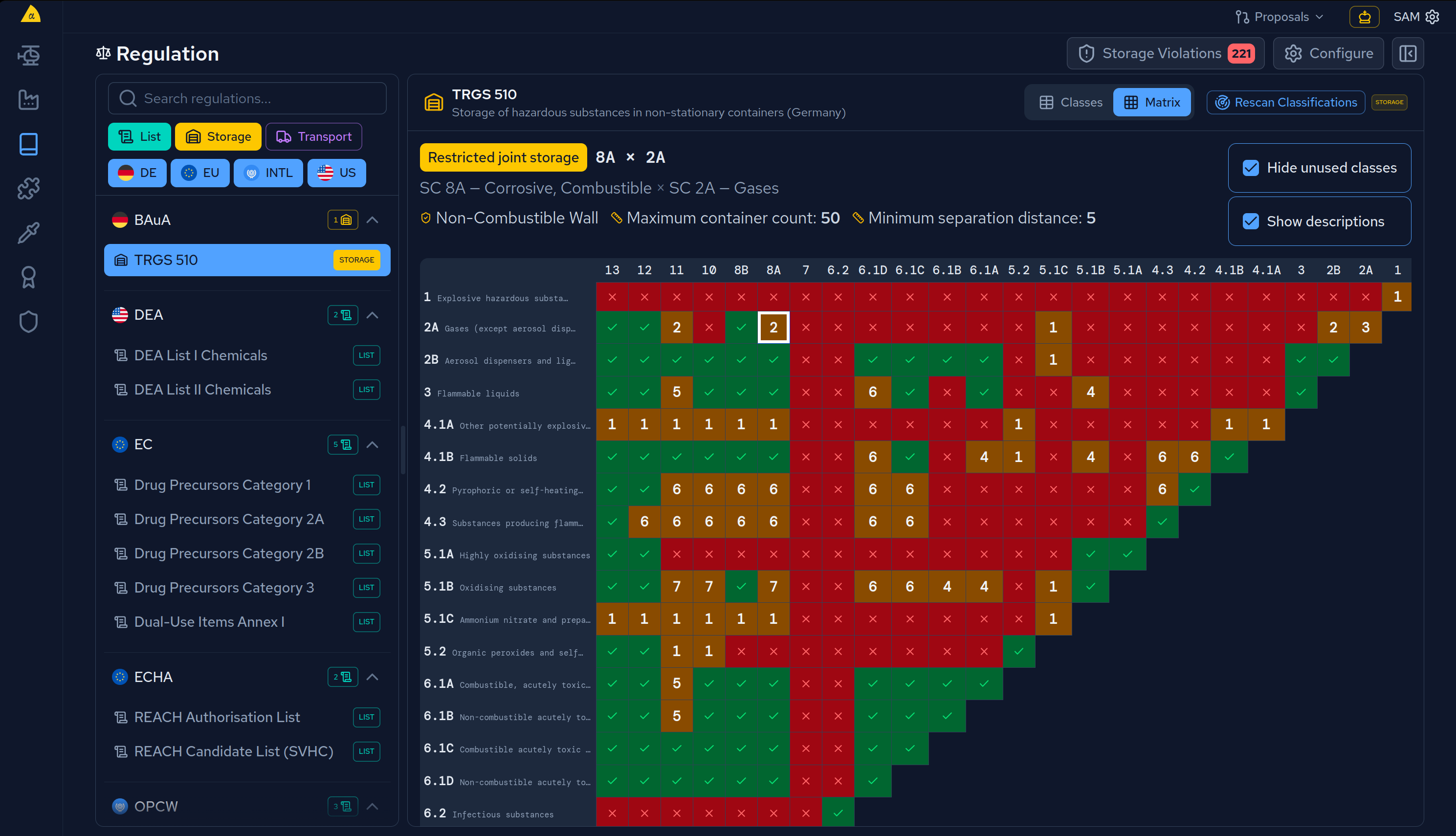The width and height of the screenshot is (1456, 836).
Task: Click the puzzle piece sidebar icon
Action: point(28,188)
